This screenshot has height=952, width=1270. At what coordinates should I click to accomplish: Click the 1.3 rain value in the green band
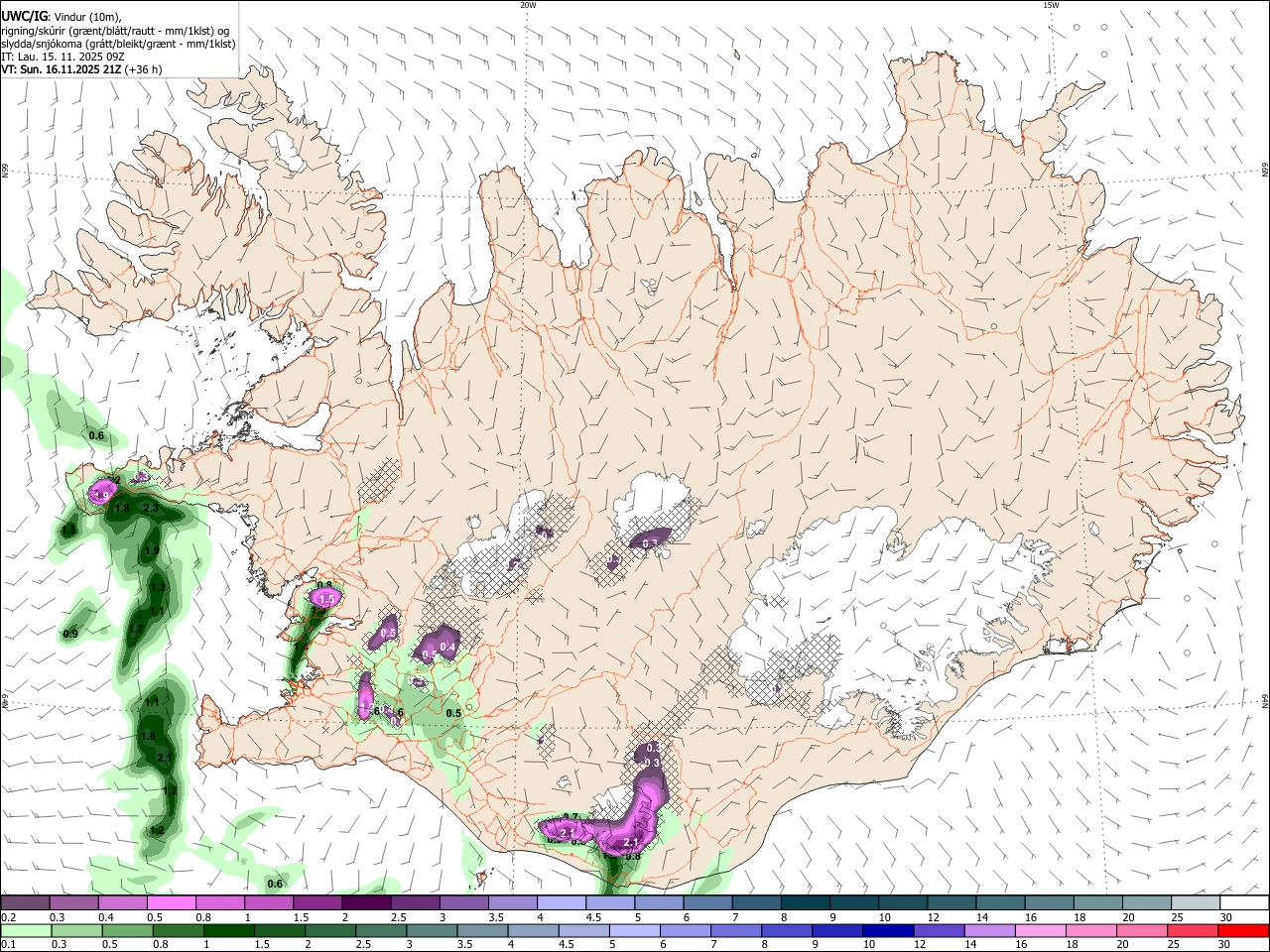[157, 587]
